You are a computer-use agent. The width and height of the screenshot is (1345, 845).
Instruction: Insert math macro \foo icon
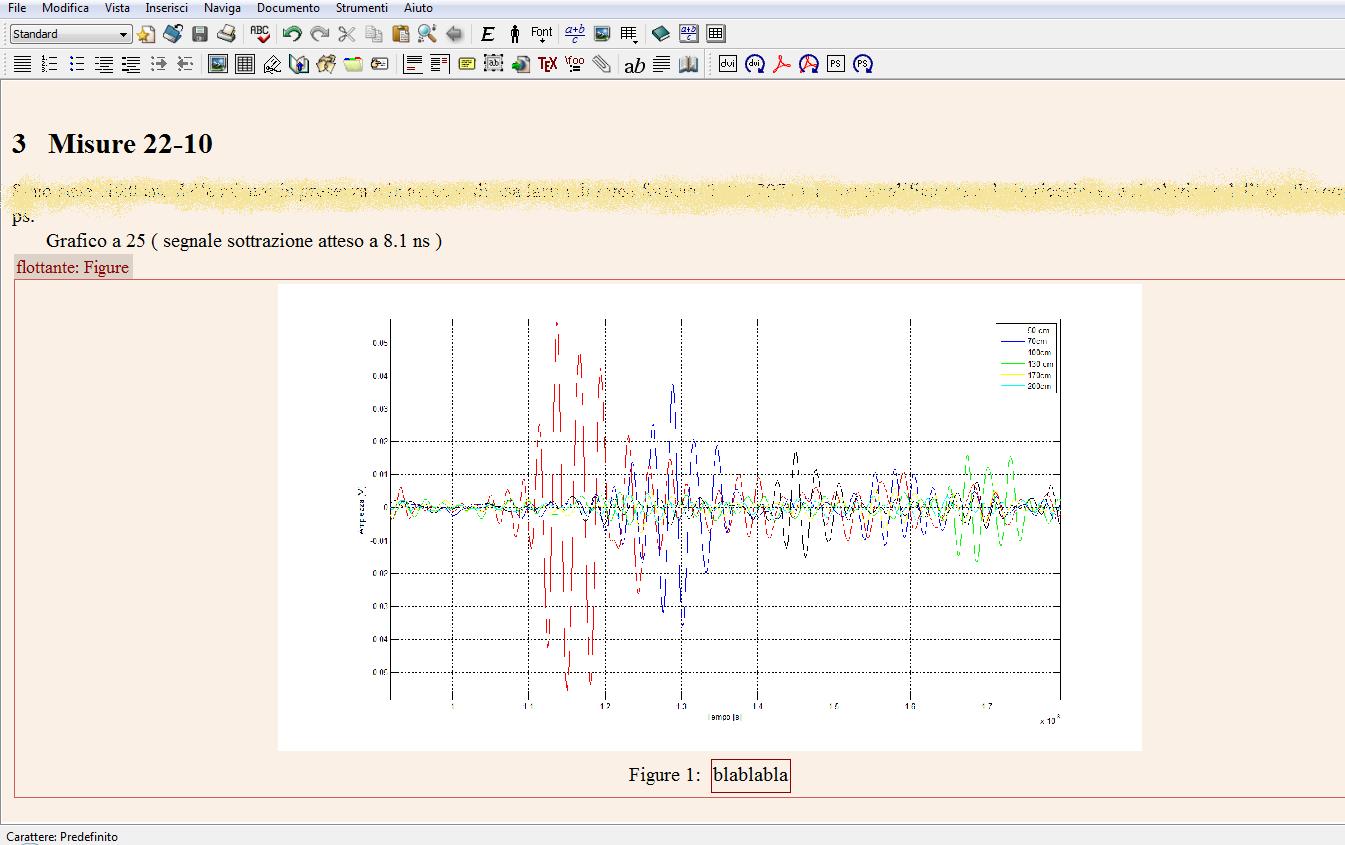[x=574, y=64]
